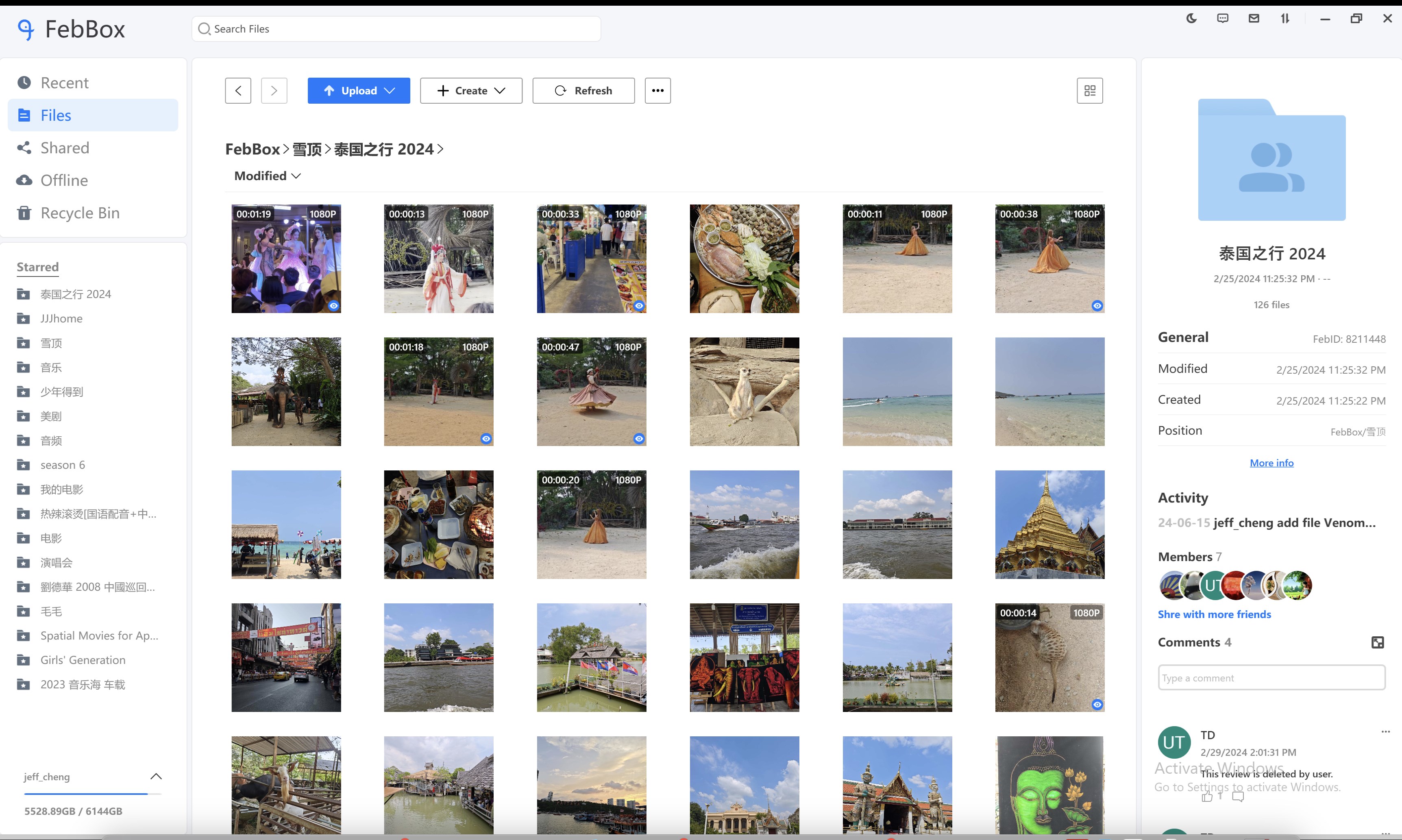The image size is (1402, 840).
Task: Open the mail inbox icon
Action: tap(1254, 19)
